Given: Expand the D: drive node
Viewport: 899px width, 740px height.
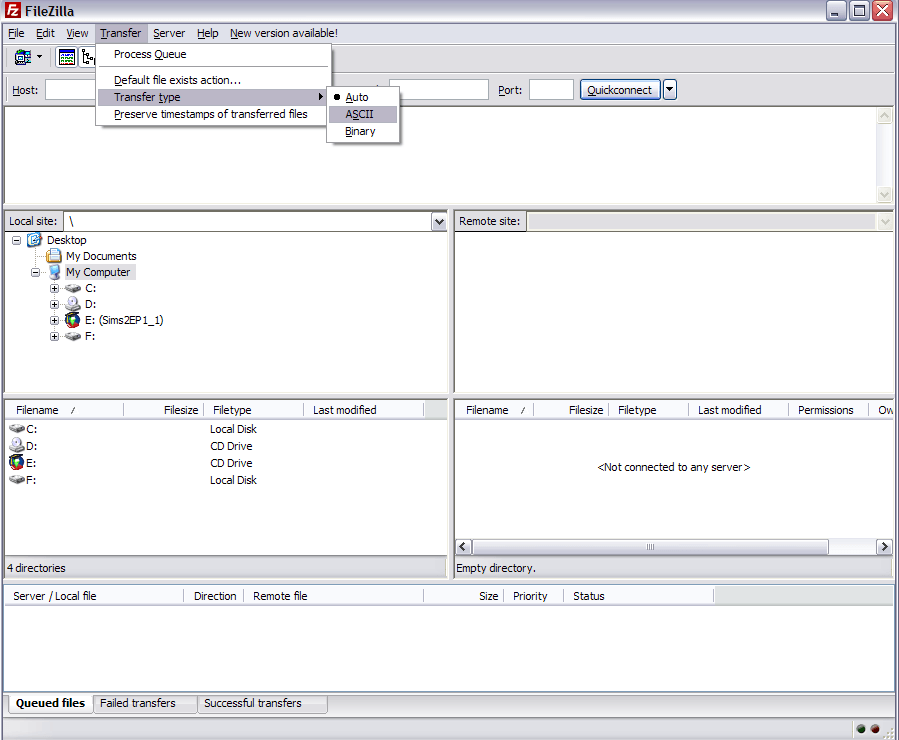Looking at the screenshot, I should click(54, 304).
